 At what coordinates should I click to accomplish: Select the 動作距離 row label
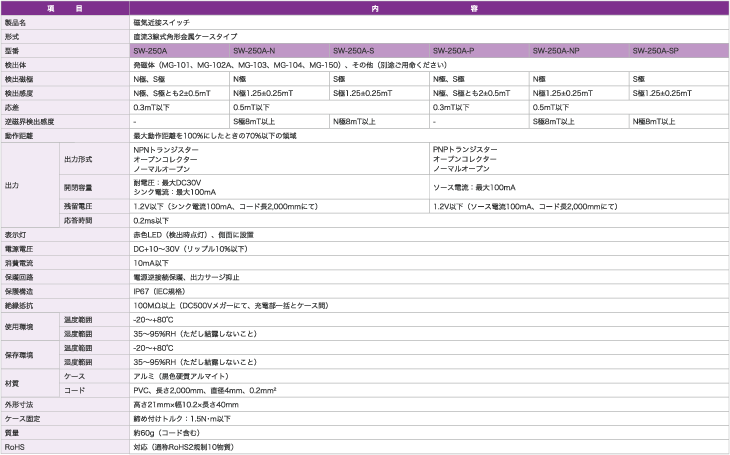click(20, 134)
